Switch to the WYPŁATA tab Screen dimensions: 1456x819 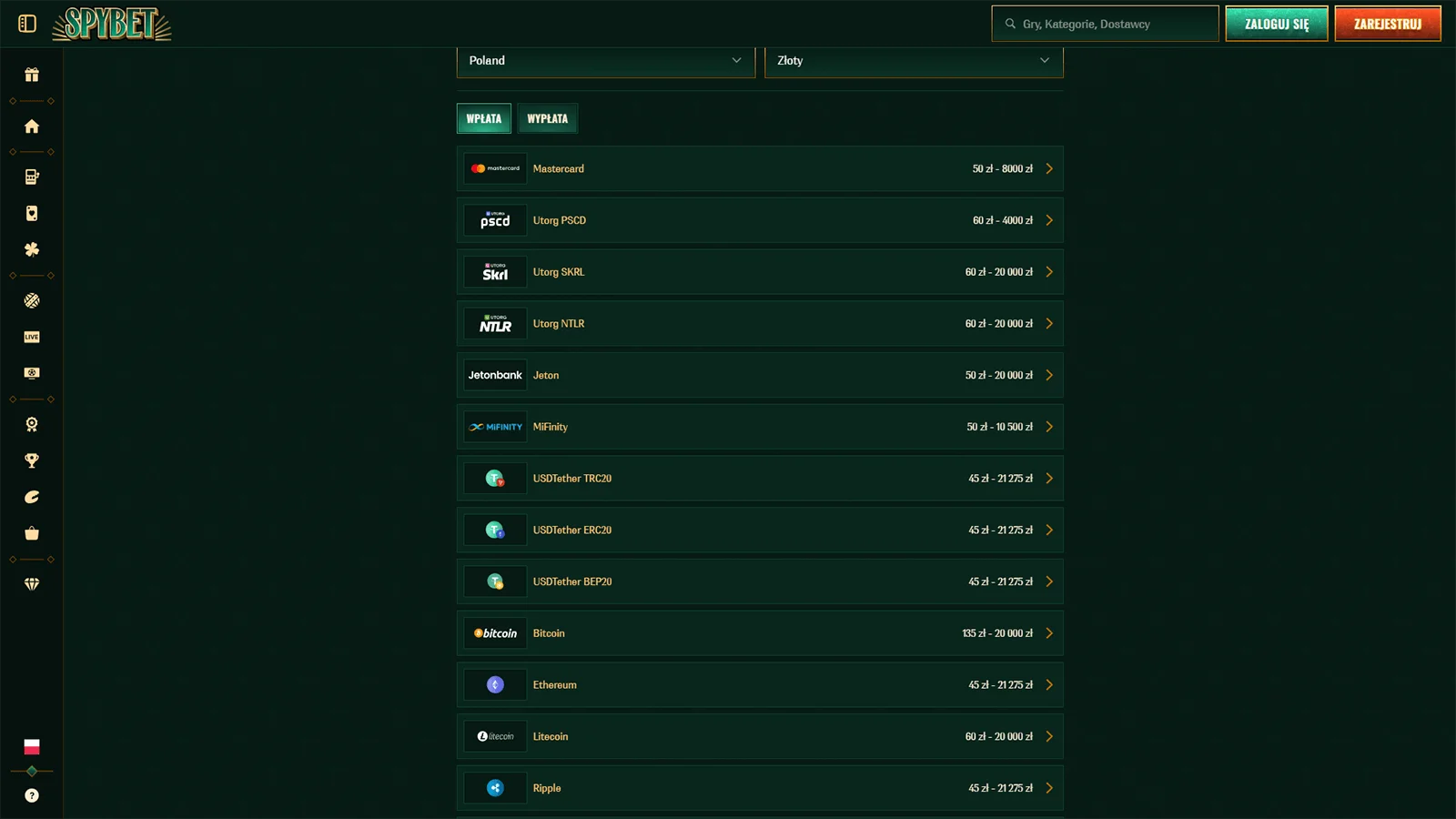click(x=548, y=118)
